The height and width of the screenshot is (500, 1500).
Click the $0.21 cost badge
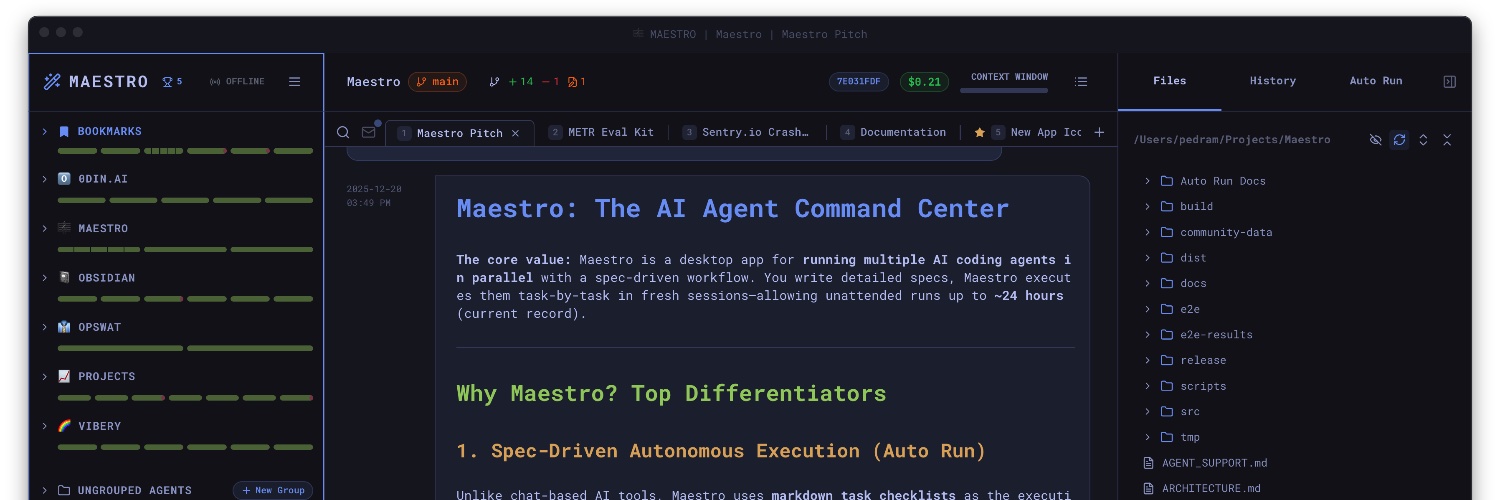(x=925, y=82)
